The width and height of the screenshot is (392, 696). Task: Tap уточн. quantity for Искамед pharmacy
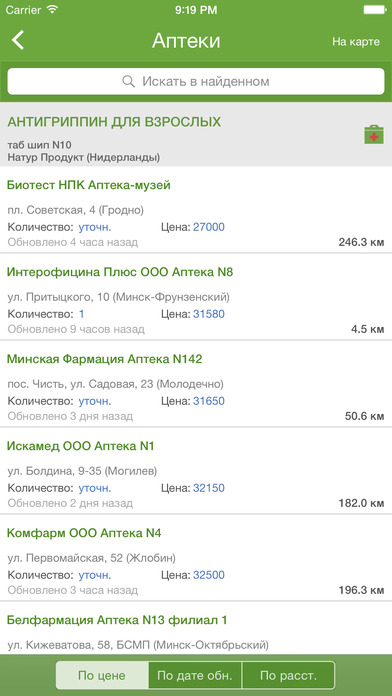point(95,489)
